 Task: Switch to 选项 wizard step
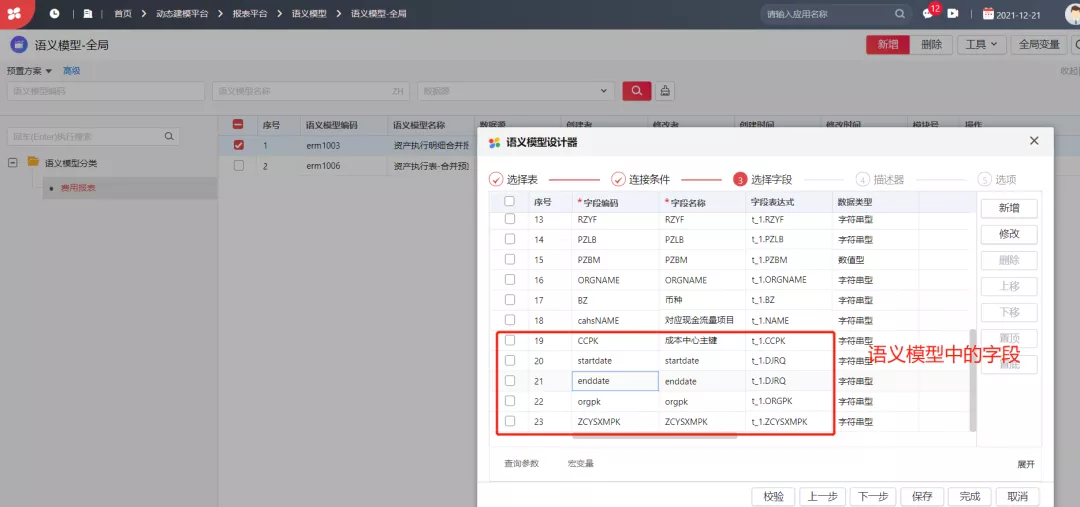[x=997, y=180]
